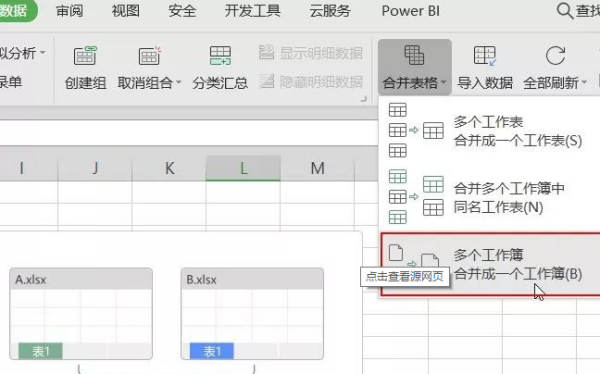Click the 合并表格 icon

click(414, 55)
